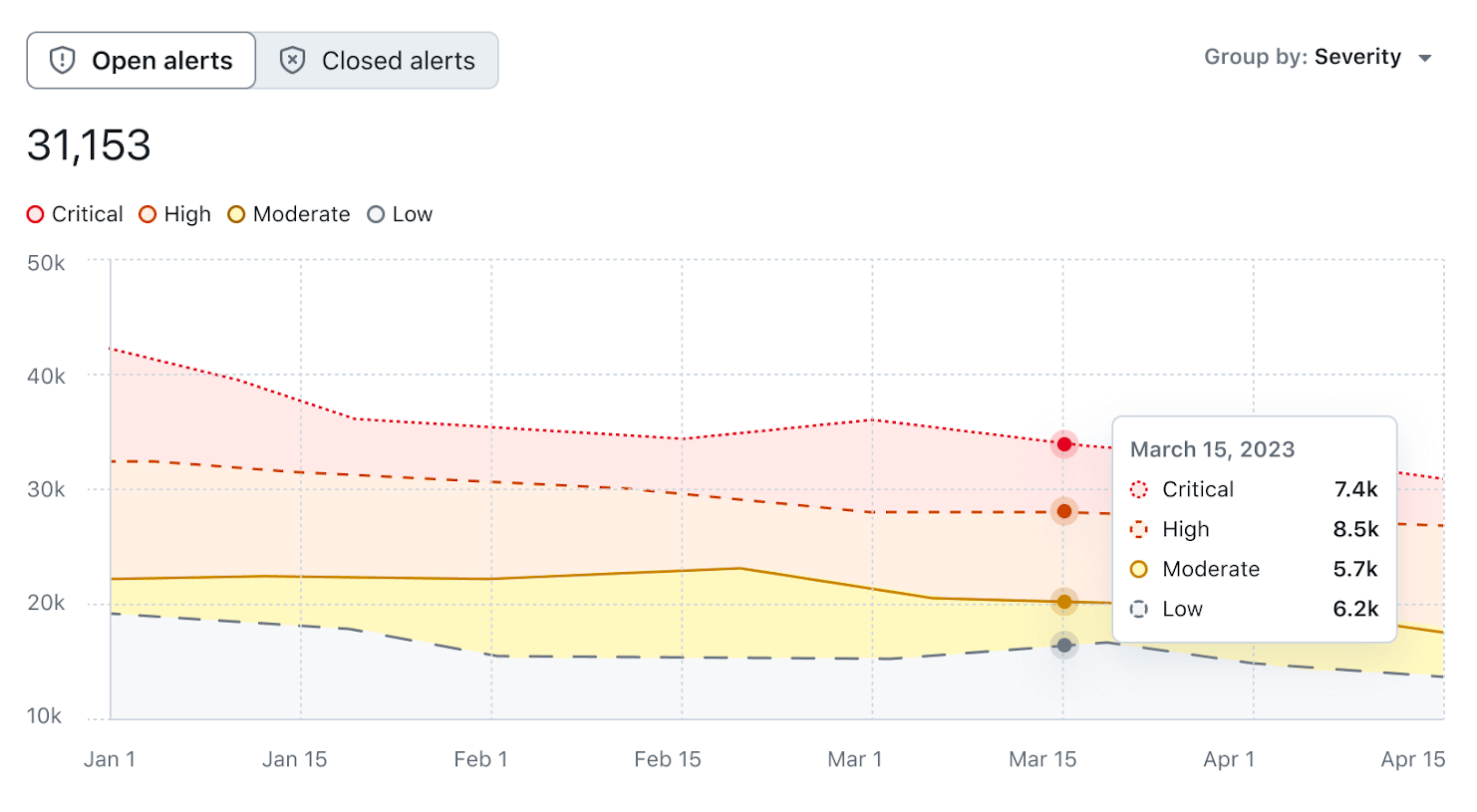The width and height of the screenshot is (1477, 812).
Task: Switch to the Closed alerts tab
Action: (378, 61)
